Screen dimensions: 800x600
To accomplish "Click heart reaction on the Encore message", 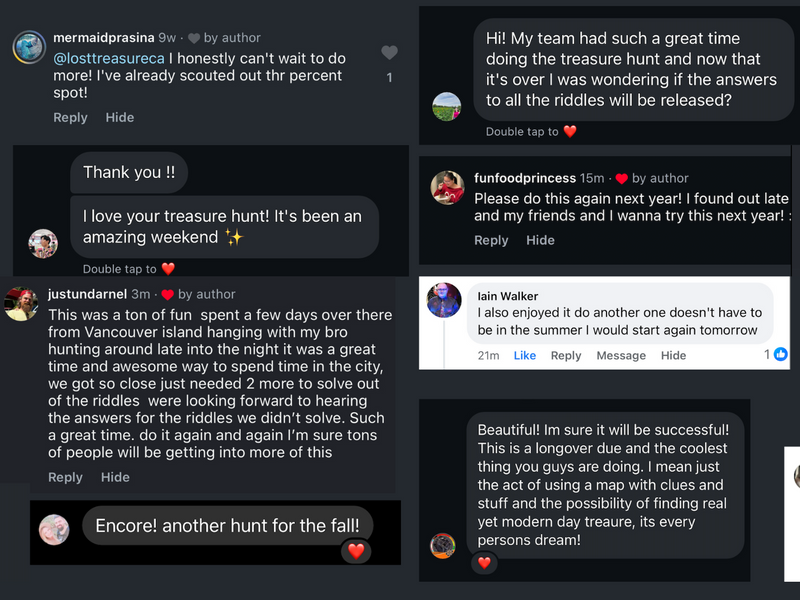I will pos(357,551).
